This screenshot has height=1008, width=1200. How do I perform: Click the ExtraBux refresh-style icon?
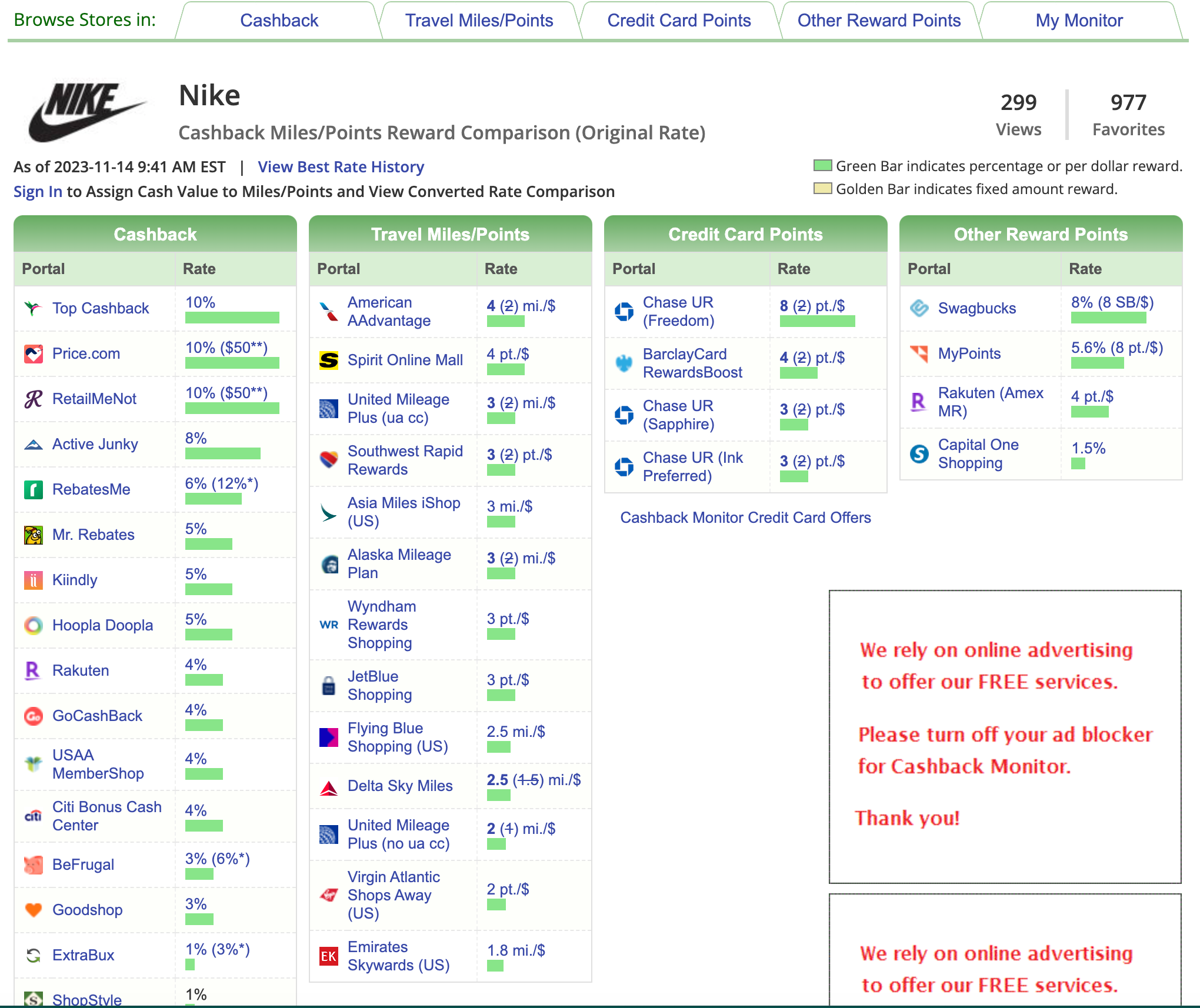click(x=34, y=955)
